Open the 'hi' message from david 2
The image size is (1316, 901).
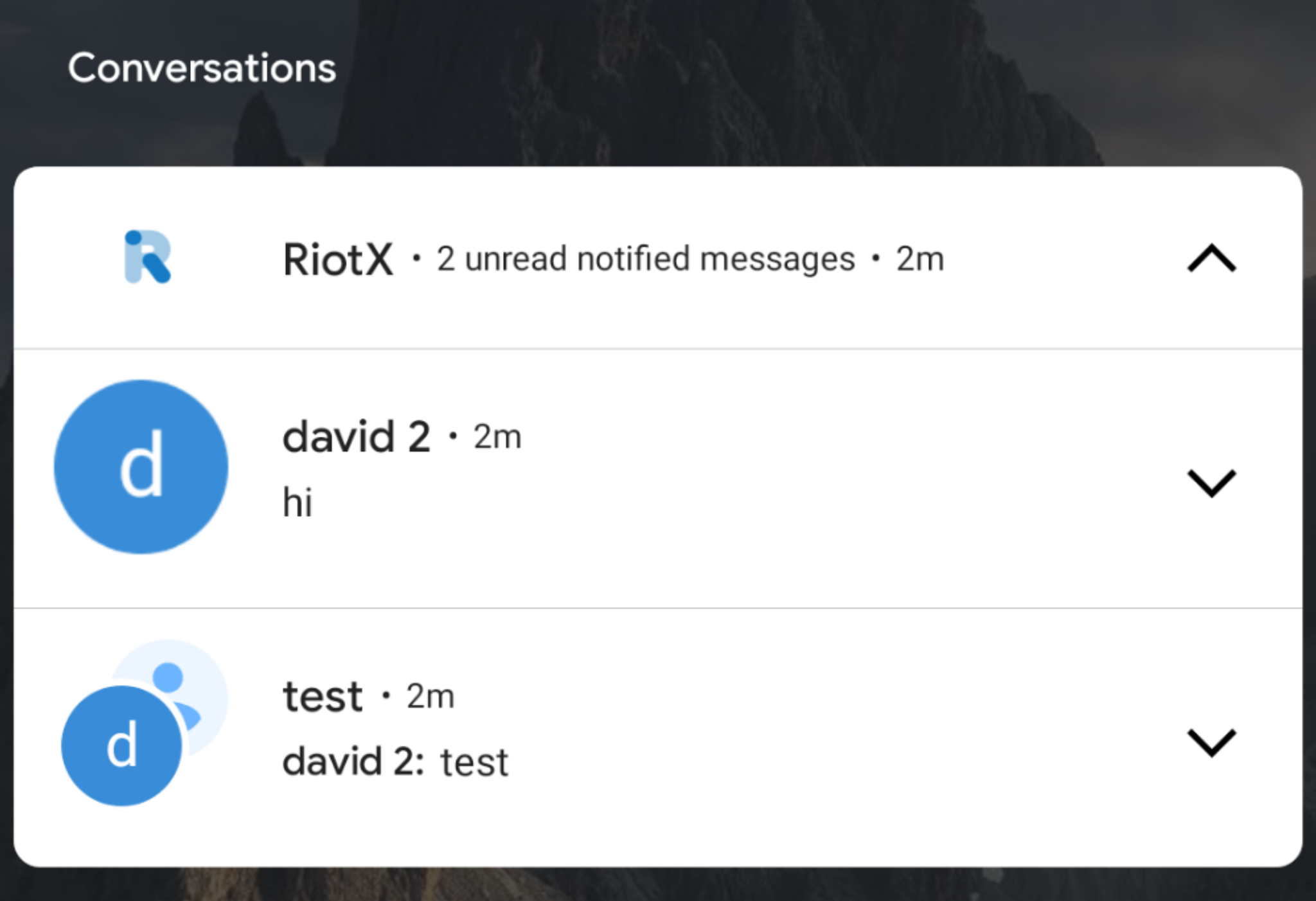pyautogui.click(x=298, y=502)
